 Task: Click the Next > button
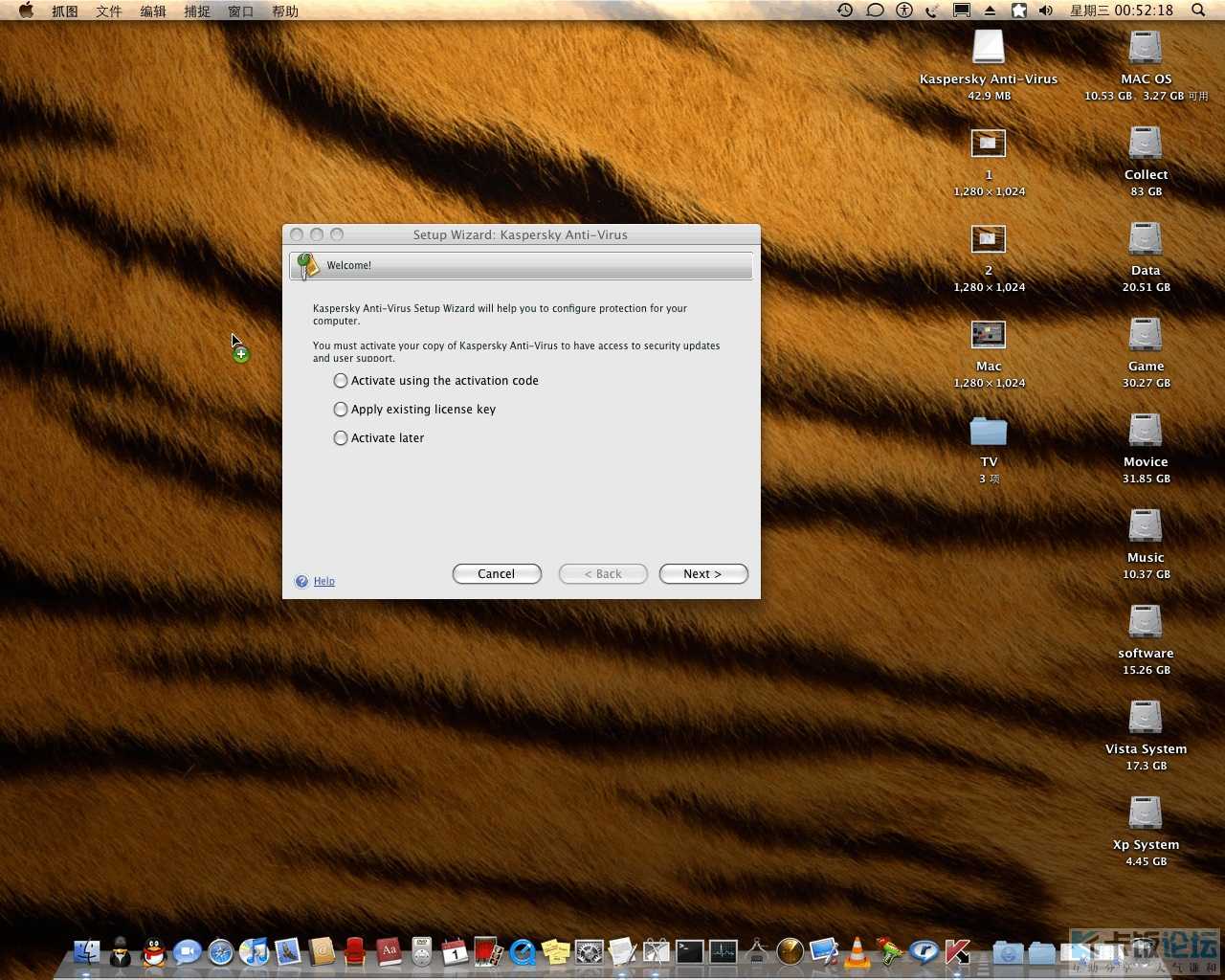point(703,574)
